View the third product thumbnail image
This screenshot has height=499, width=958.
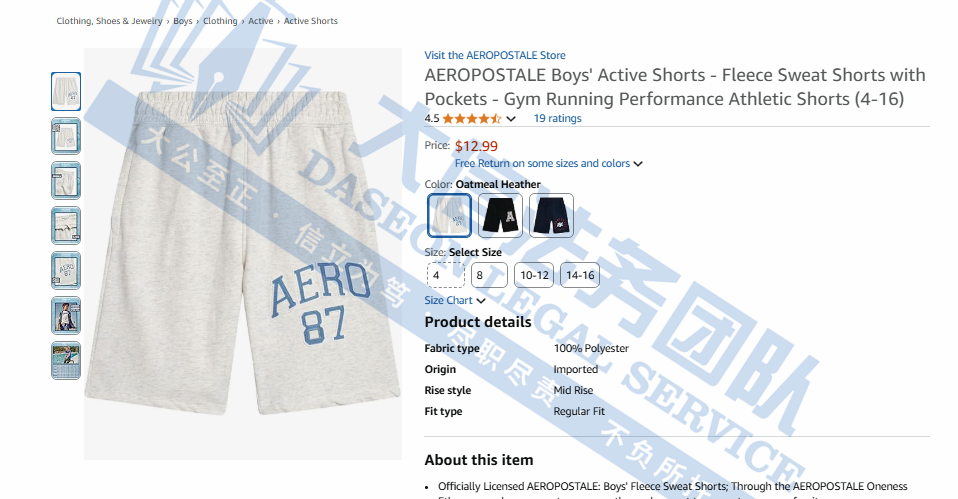coord(66,181)
